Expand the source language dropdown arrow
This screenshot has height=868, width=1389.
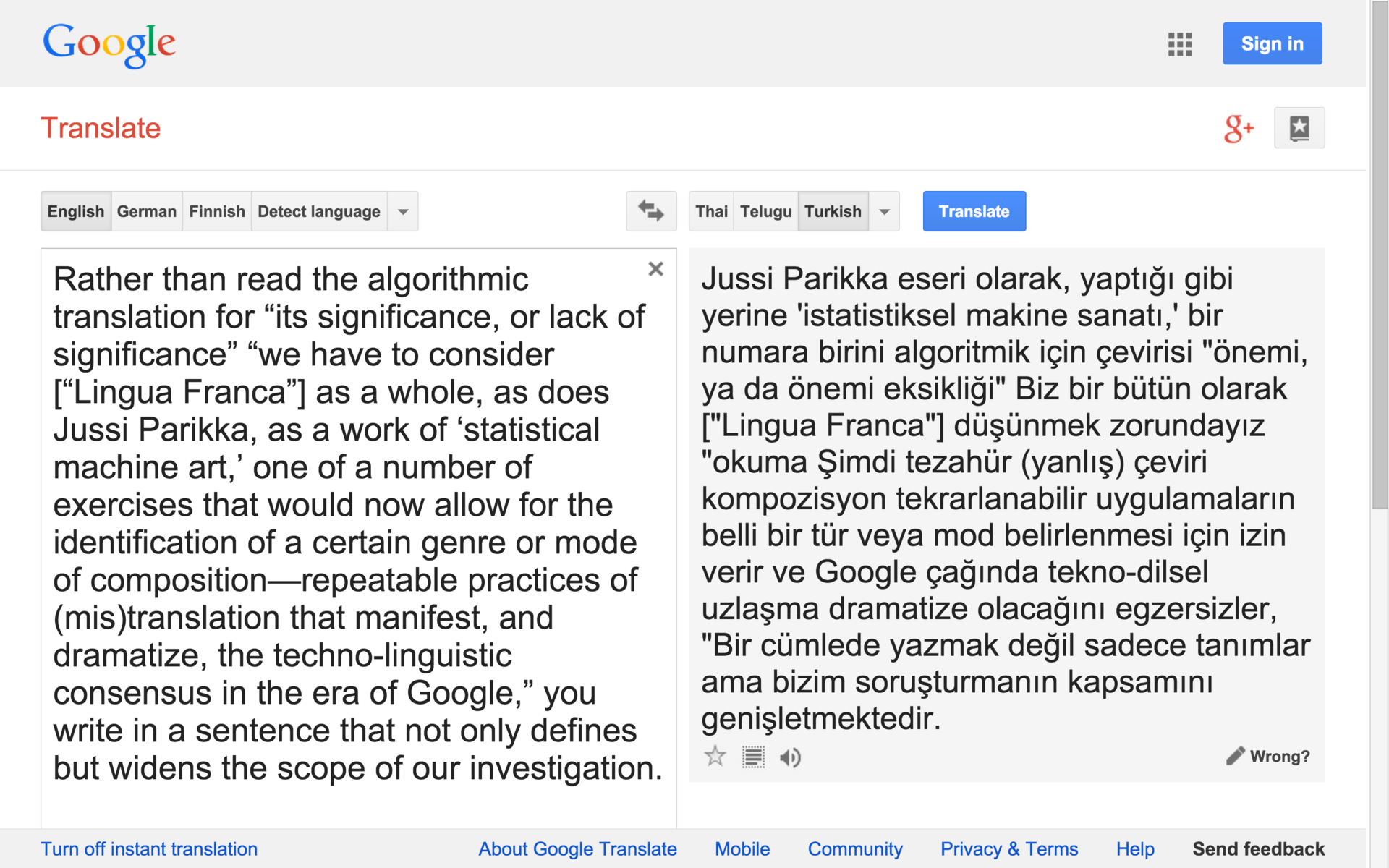(403, 211)
